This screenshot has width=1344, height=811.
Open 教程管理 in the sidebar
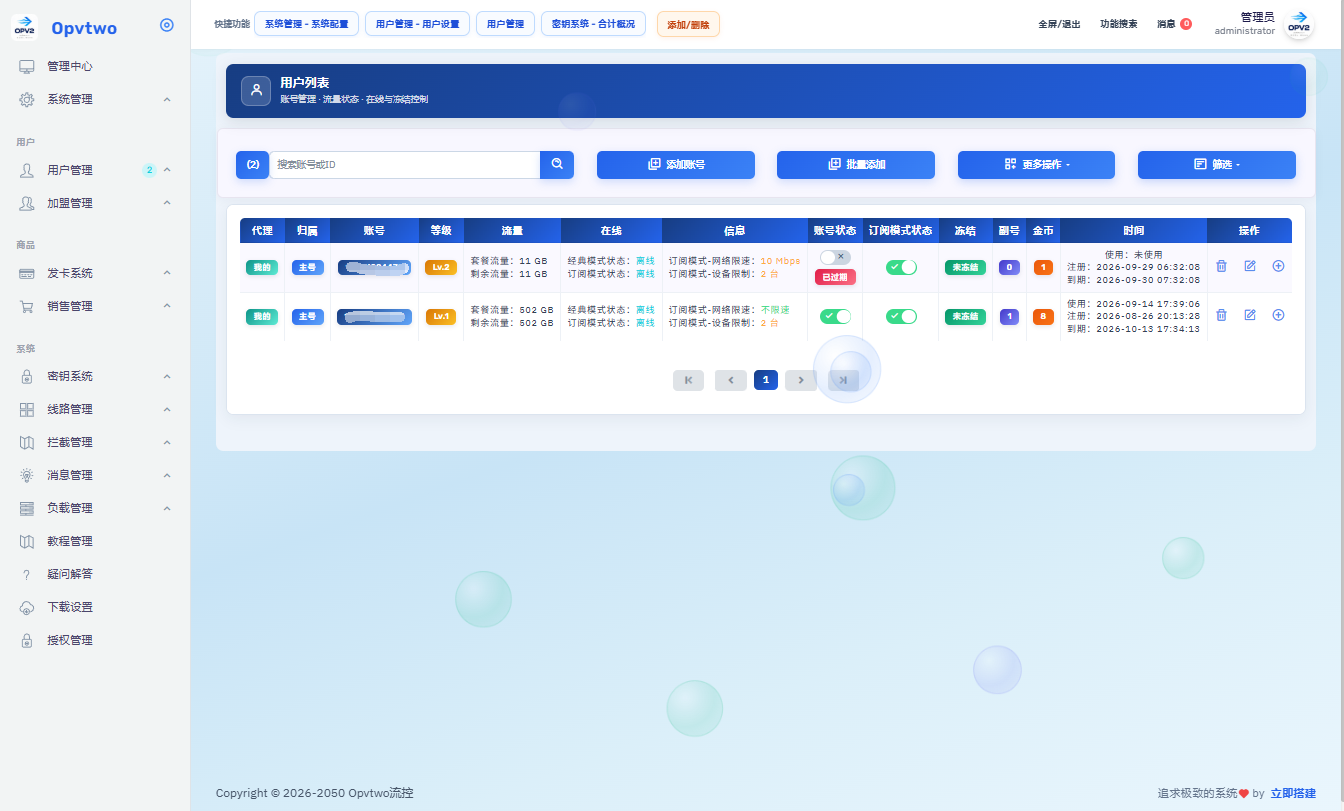[95, 541]
